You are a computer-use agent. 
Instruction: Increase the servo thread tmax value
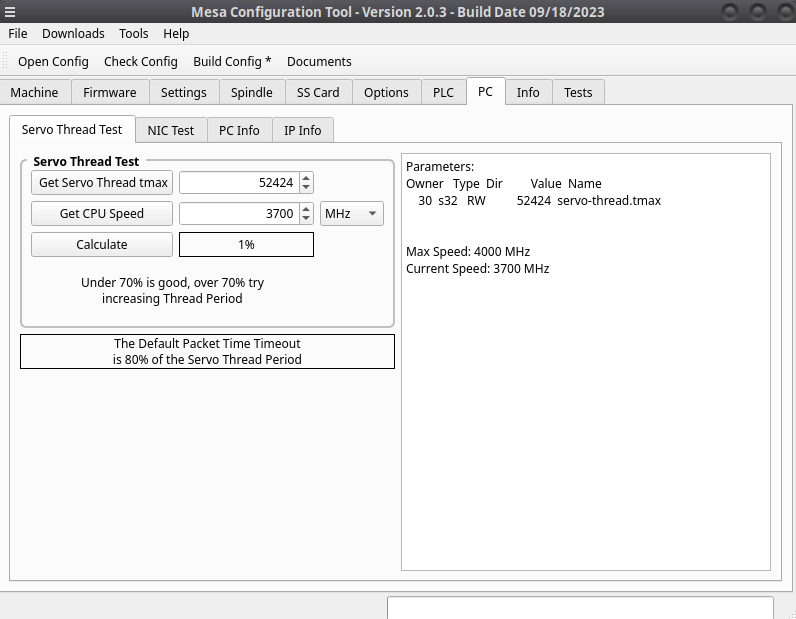(306, 178)
